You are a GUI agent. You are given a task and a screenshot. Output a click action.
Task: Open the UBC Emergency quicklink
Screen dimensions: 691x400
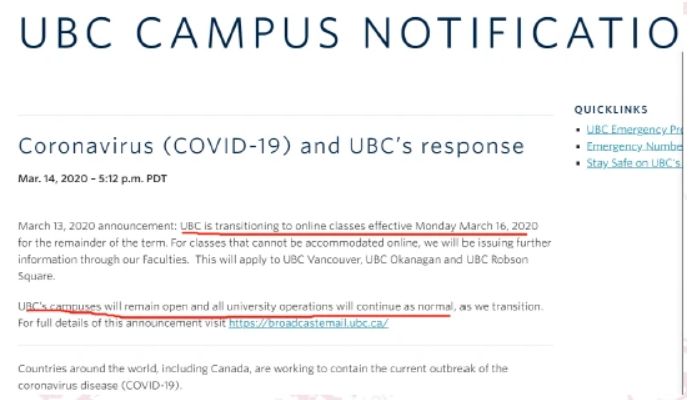point(634,130)
